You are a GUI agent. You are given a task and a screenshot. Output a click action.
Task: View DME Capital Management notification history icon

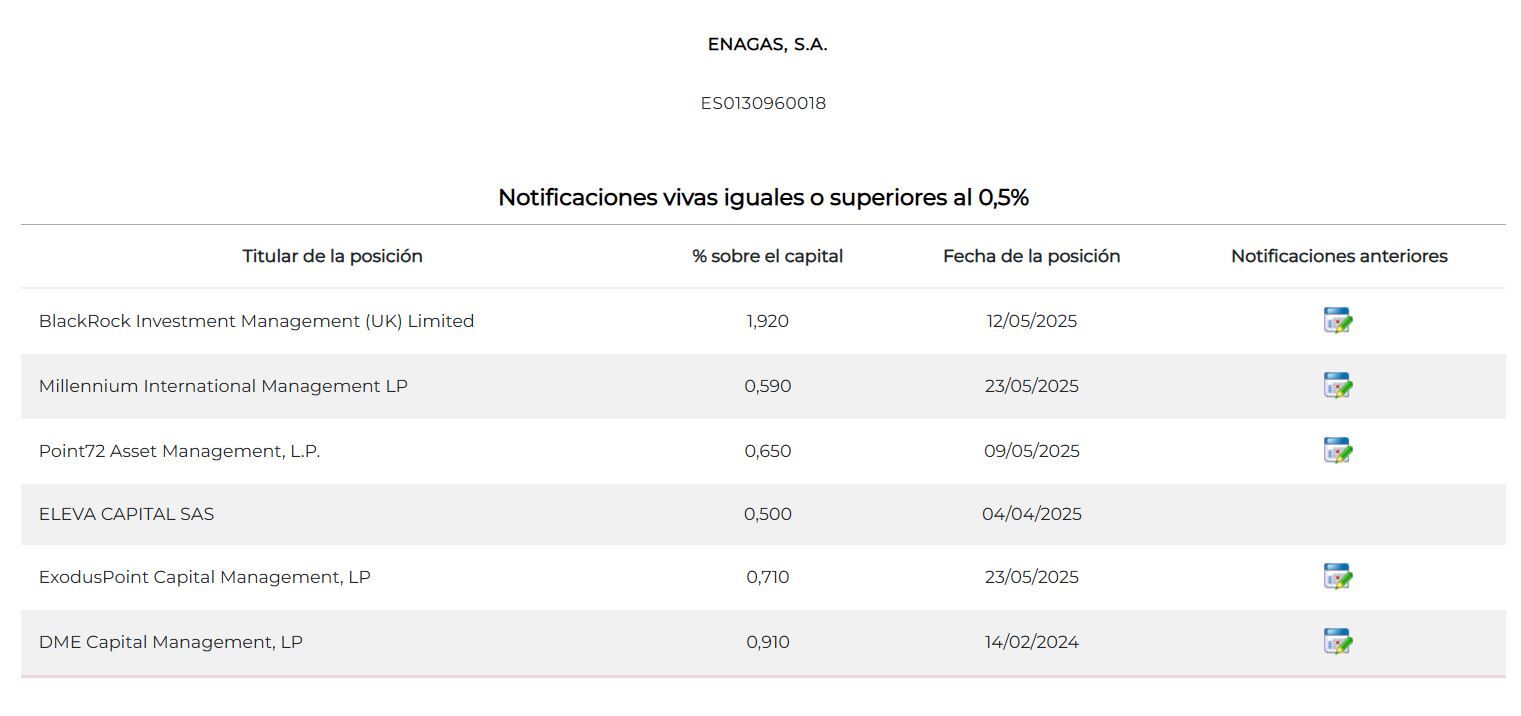pos(1337,642)
